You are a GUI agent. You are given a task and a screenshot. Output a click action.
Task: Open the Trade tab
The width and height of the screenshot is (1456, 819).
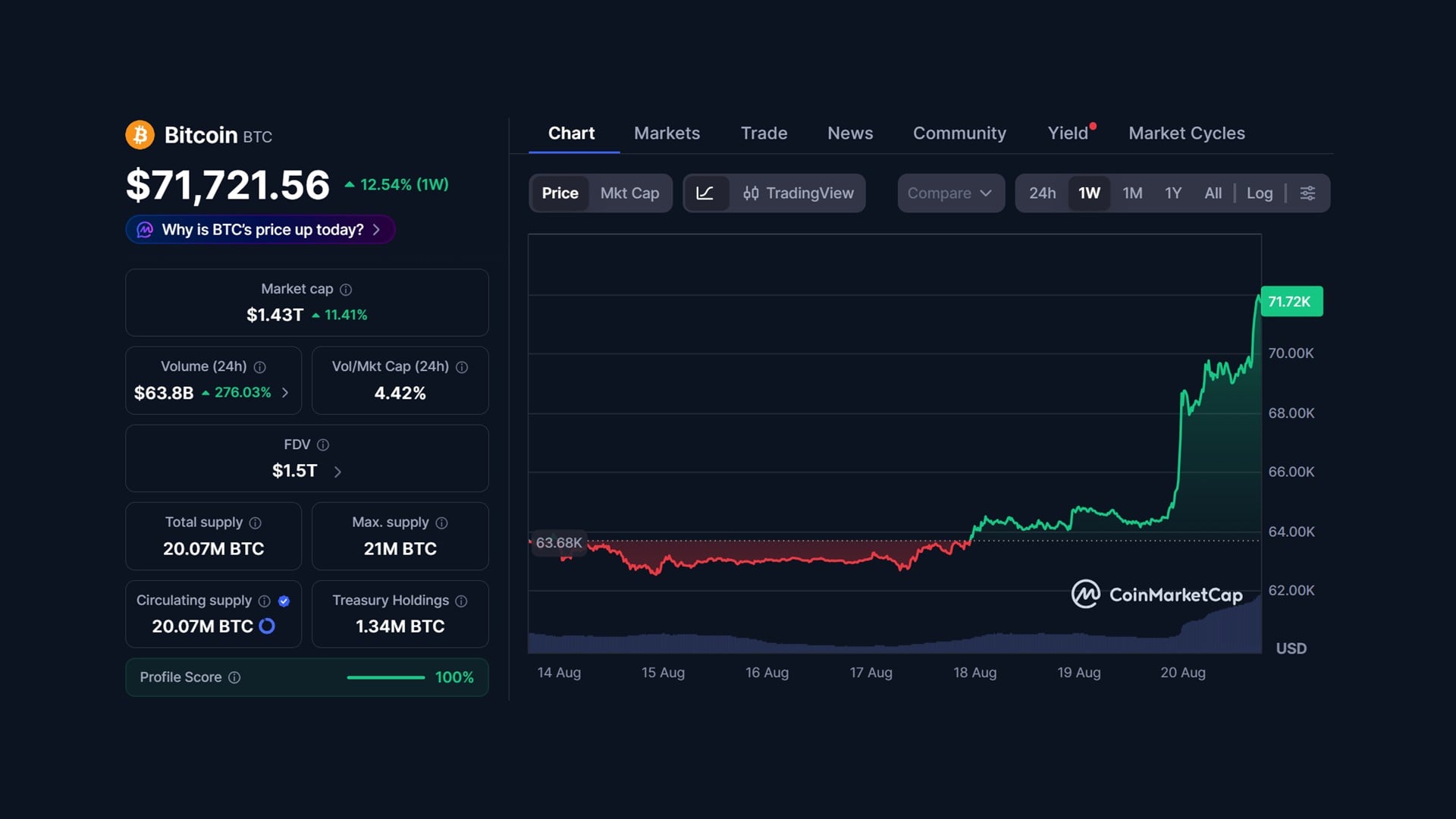pyautogui.click(x=764, y=133)
